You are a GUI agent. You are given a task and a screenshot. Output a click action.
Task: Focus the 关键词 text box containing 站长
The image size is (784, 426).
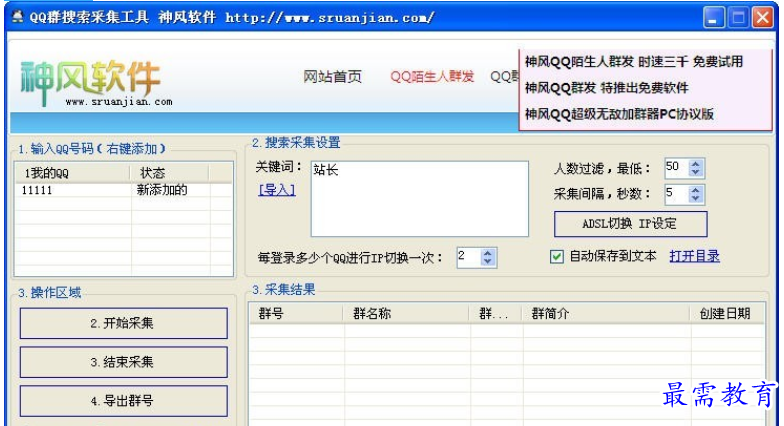point(420,198)
